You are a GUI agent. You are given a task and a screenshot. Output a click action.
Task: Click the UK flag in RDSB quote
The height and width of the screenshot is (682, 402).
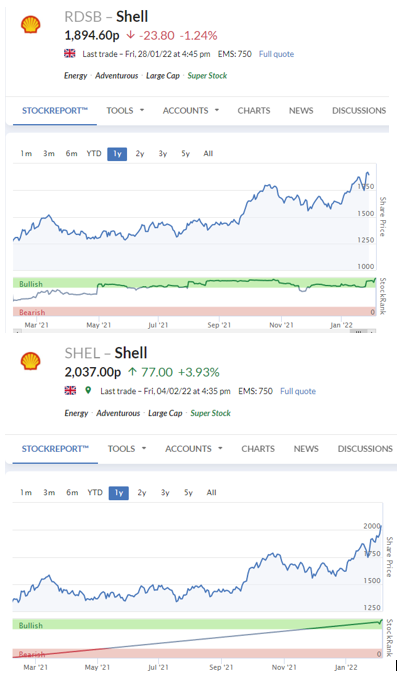click(70, 53)
